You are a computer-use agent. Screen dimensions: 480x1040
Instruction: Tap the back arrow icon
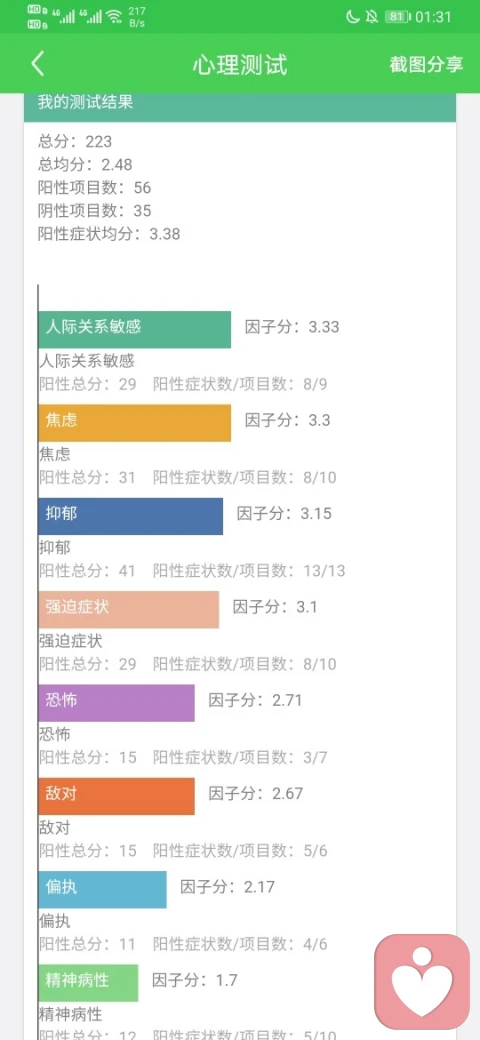tap(38, 64)
